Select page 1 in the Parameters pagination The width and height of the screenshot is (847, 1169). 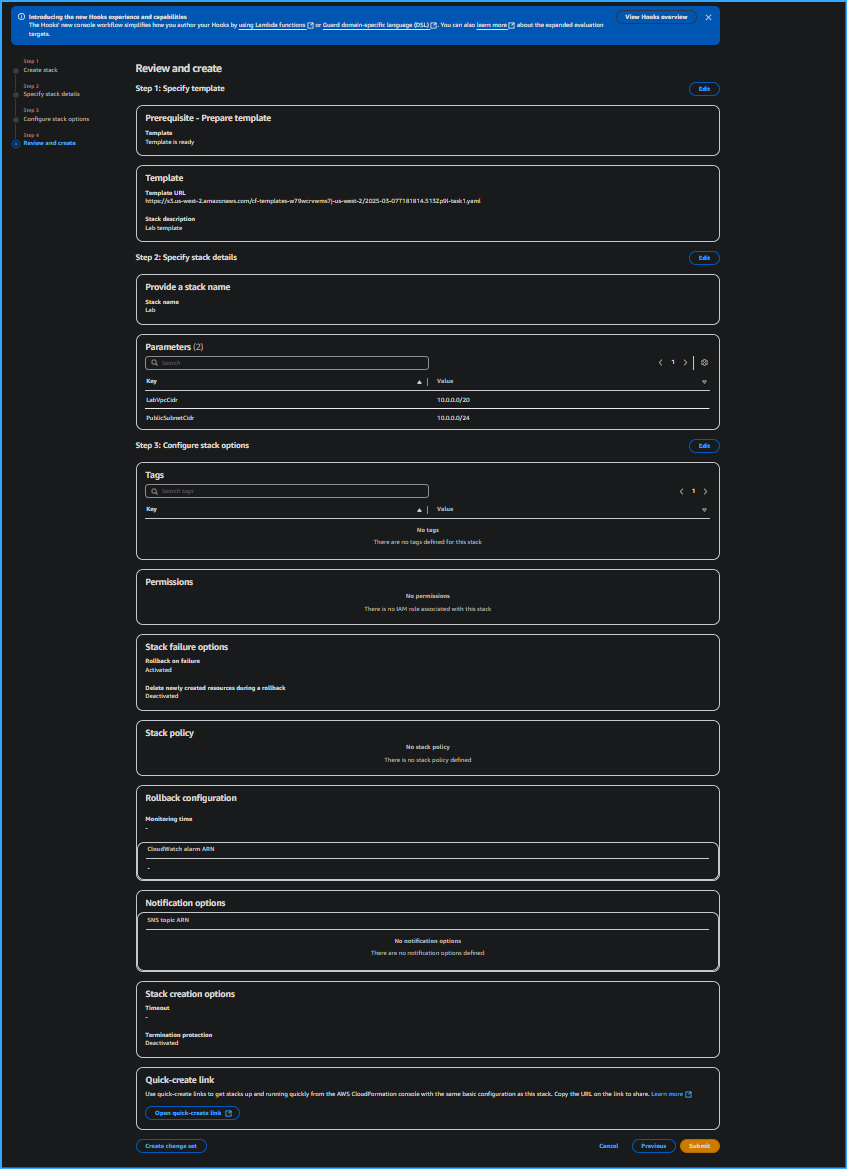673,362
